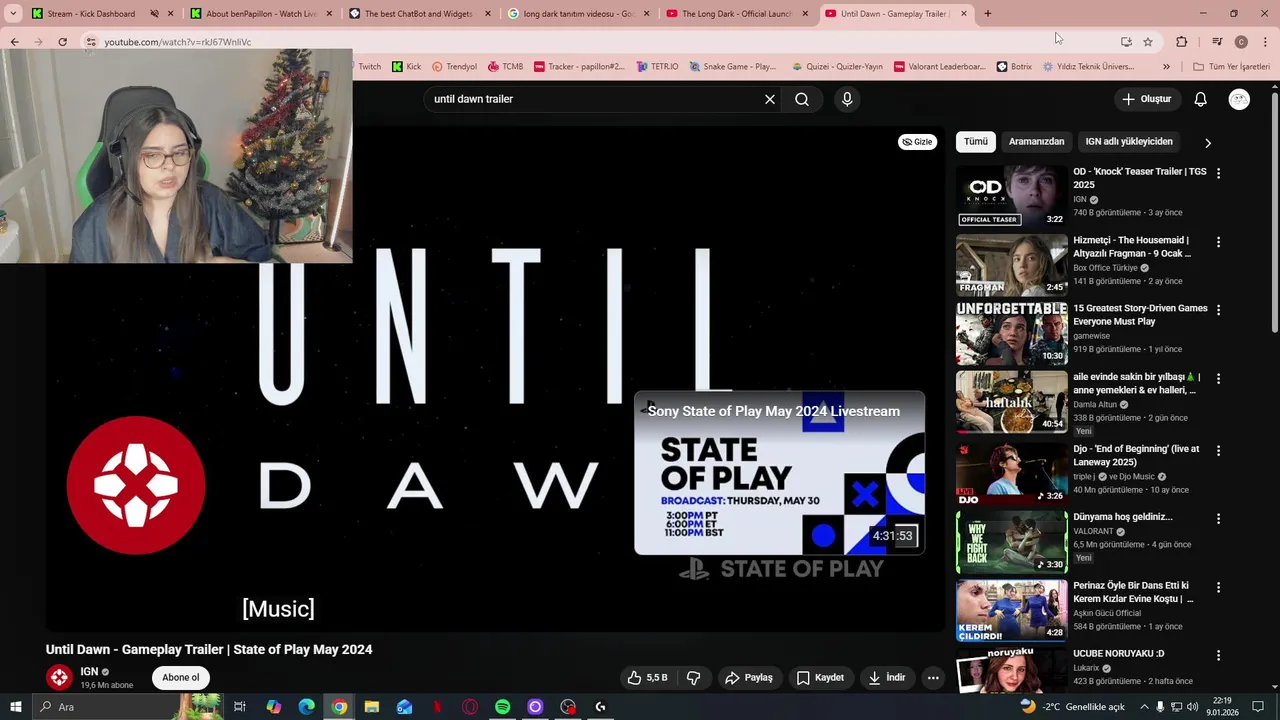Open options for 'Dünyama hoş geldiniz' video
Screen dimensions: 1280x720
[1218, 519]
